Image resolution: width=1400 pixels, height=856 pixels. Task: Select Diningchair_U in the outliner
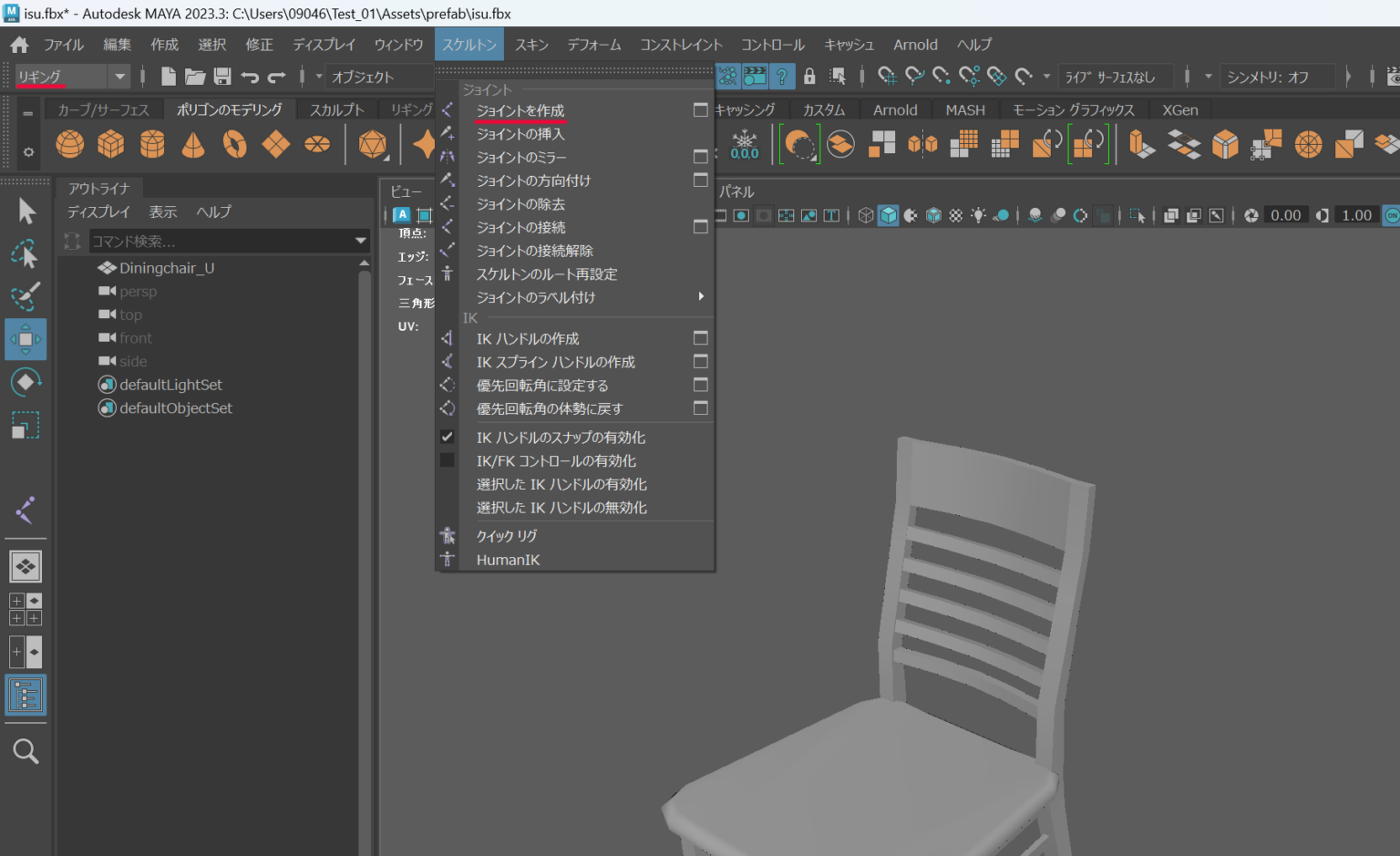coord(167,268)
